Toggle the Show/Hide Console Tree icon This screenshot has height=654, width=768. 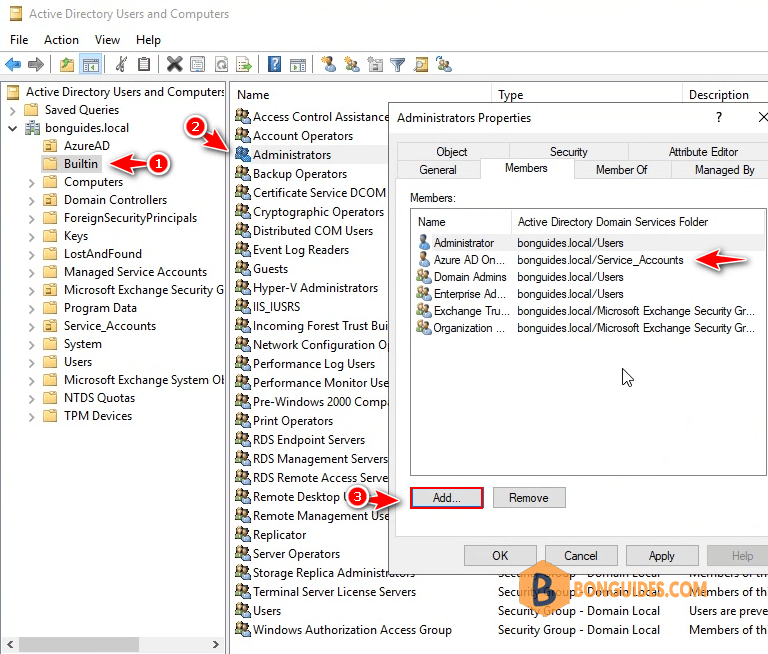[x=91, y=64]
